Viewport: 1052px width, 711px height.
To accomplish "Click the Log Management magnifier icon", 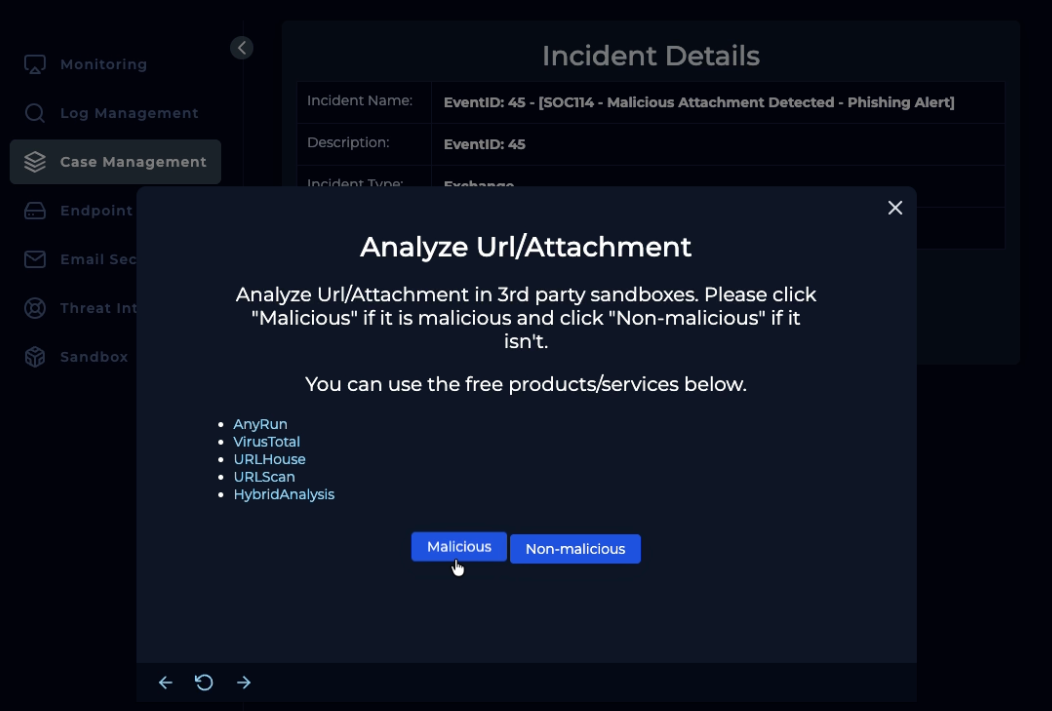I will coord(35,113).
